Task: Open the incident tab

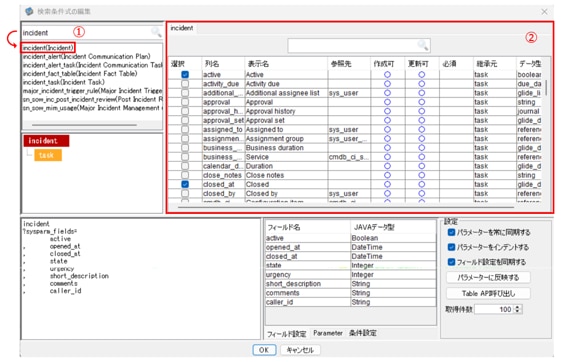Action: coord(182,28)
